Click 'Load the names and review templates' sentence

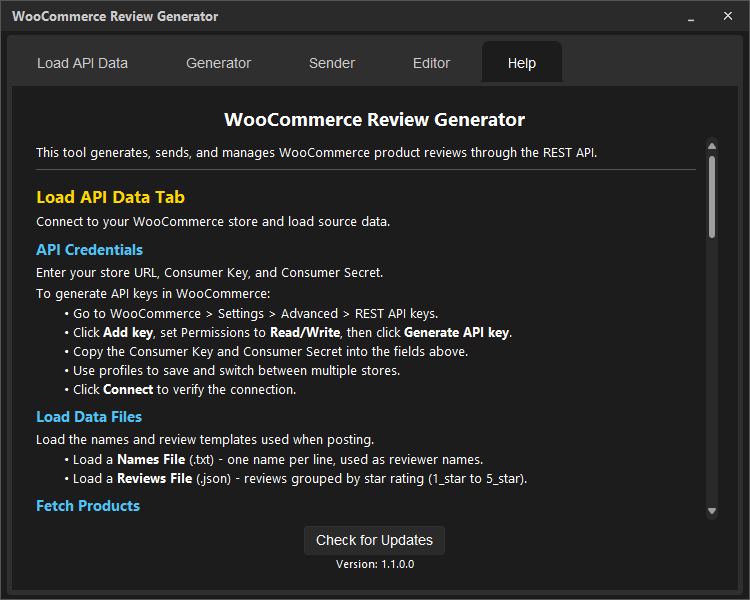click(x=205, y=440)
